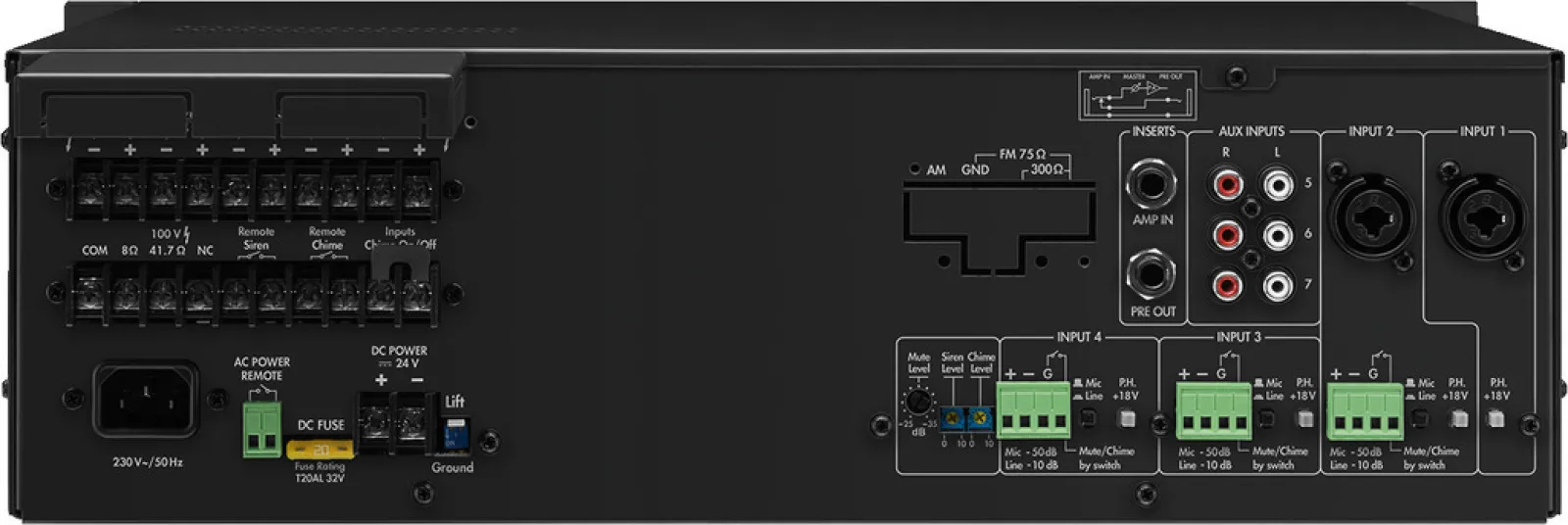
Task: Select the red R RCA socket of AUX 6
Action: point(1226,234)
